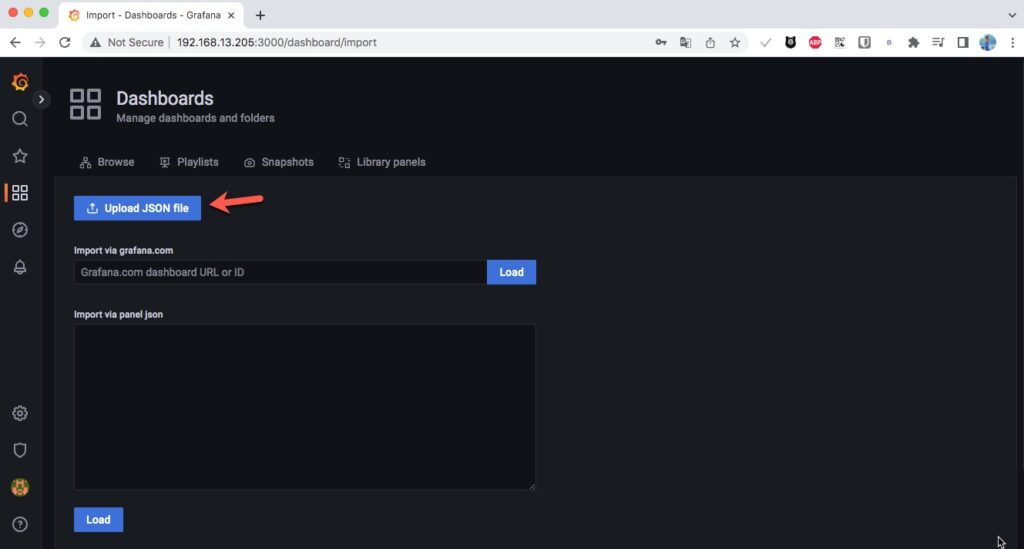Click the AdBlock Plus ABP extension icon
The height and width of the screenshot is (549, 1024).
(815, 42)
